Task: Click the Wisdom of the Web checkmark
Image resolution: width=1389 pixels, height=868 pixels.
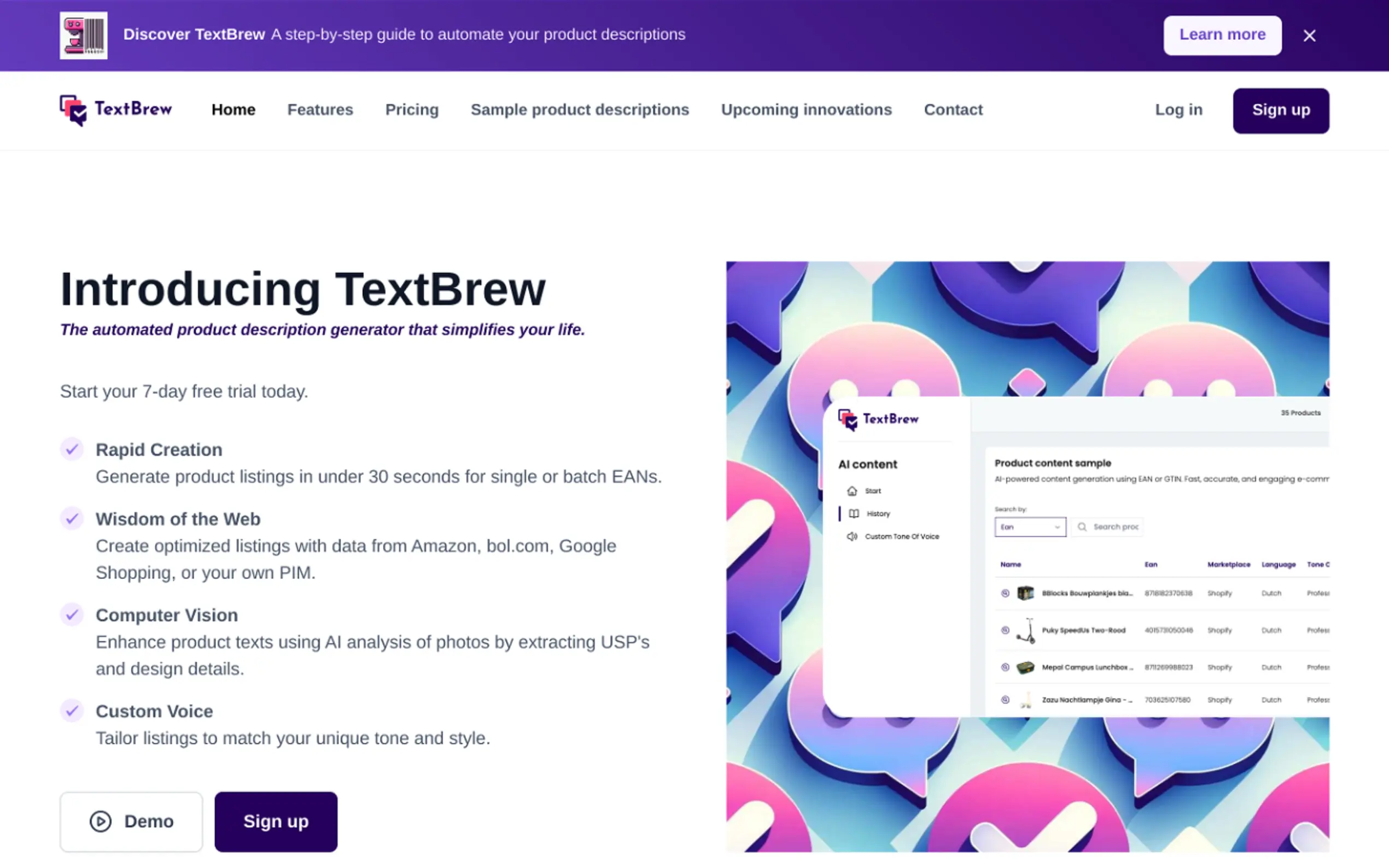Action: (x=72, y=519)
